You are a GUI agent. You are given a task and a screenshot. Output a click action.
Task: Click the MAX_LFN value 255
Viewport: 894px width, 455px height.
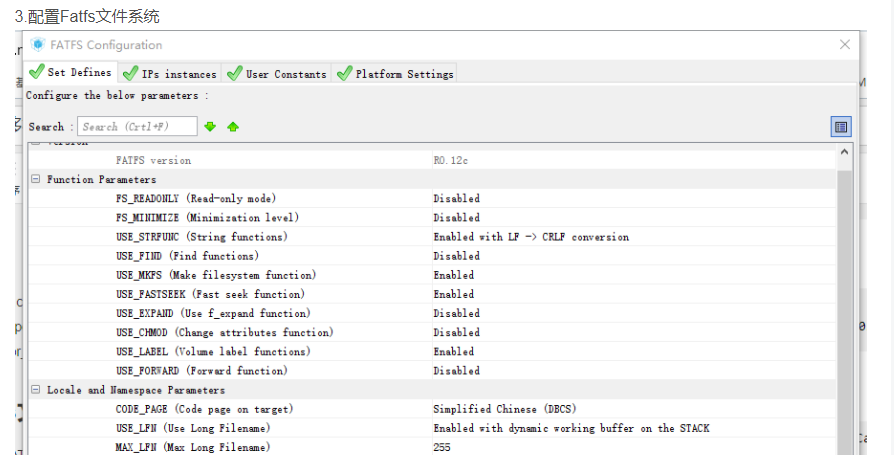click(442, 447)
